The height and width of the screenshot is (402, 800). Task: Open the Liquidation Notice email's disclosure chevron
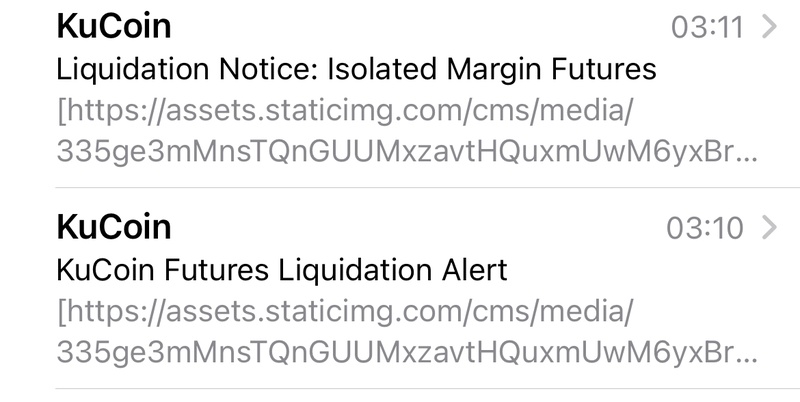click(x=768, y=27)
